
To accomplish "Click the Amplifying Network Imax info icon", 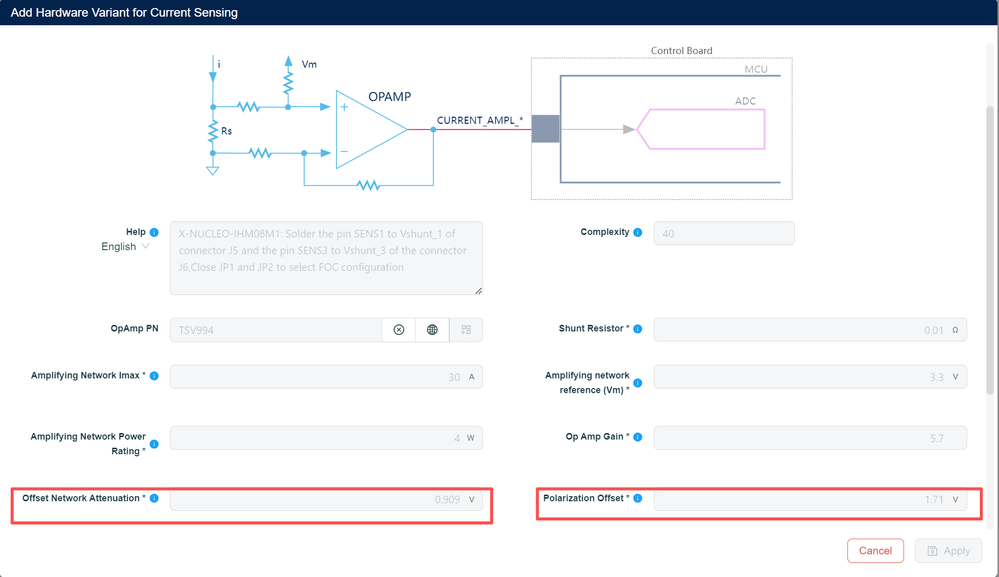I will (154, 376).
